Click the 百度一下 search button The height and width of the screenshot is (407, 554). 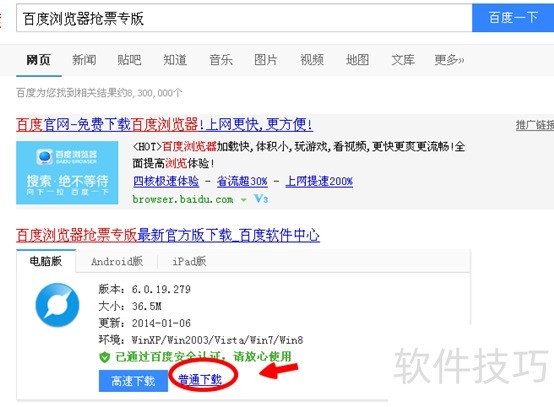click(x=513, y=18)
